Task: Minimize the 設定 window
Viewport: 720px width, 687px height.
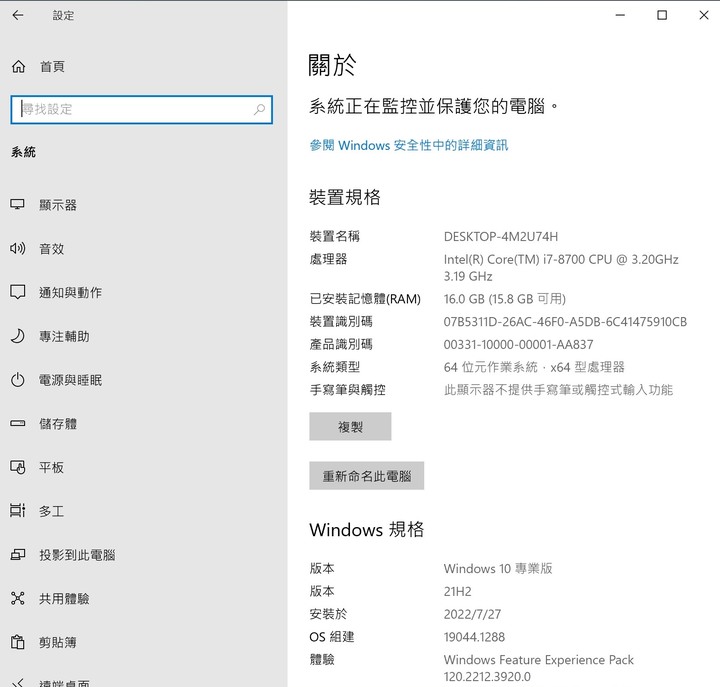Action: 620,15
